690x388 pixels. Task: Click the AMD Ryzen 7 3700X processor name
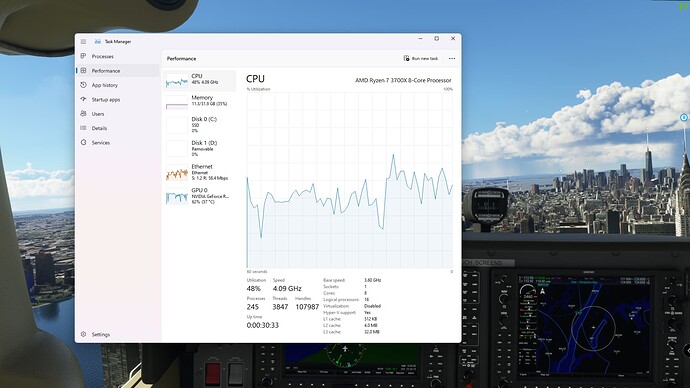click(x=403, y=80)
